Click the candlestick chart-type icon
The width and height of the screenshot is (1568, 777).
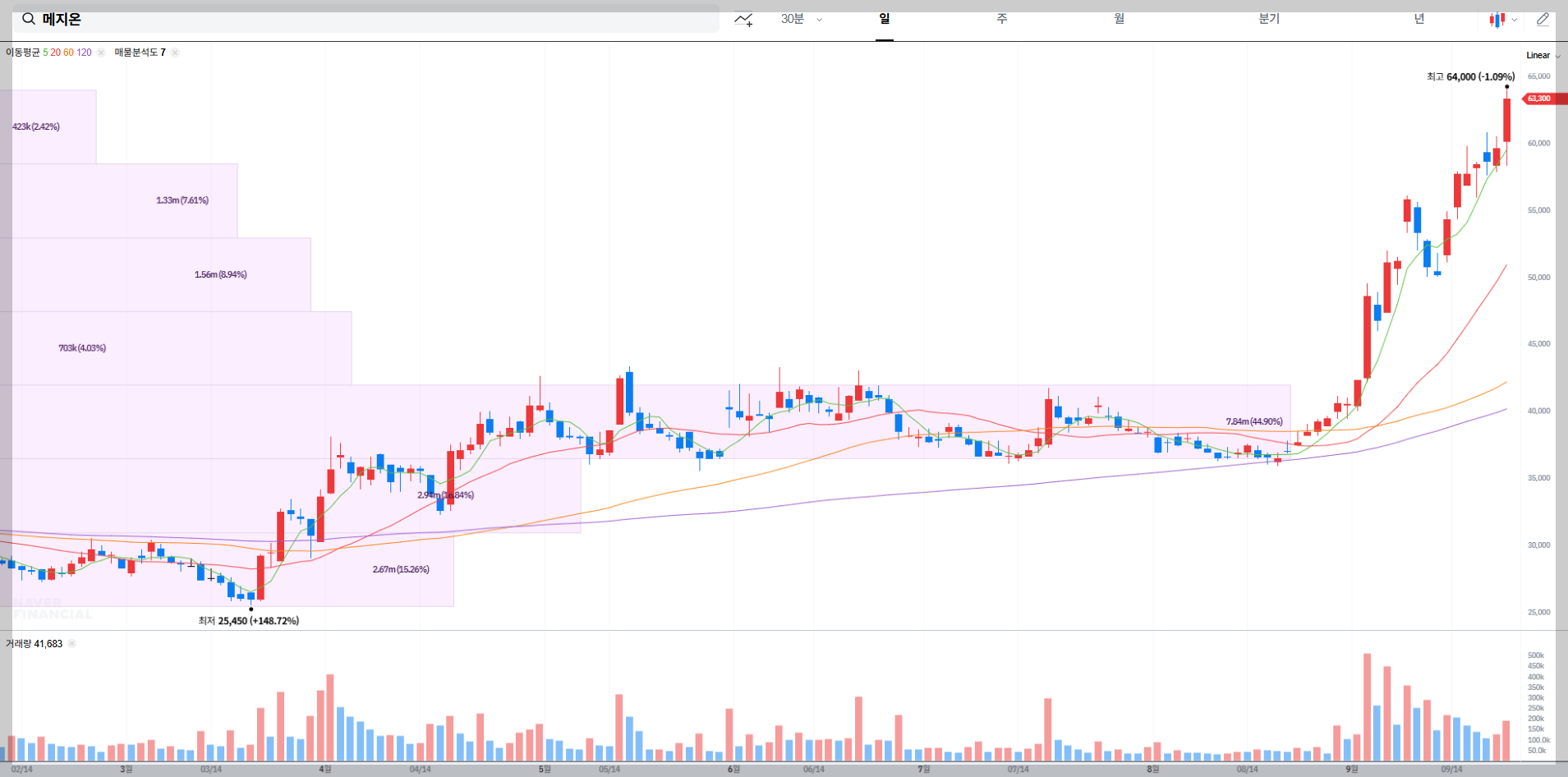[x=1497, y=20]
